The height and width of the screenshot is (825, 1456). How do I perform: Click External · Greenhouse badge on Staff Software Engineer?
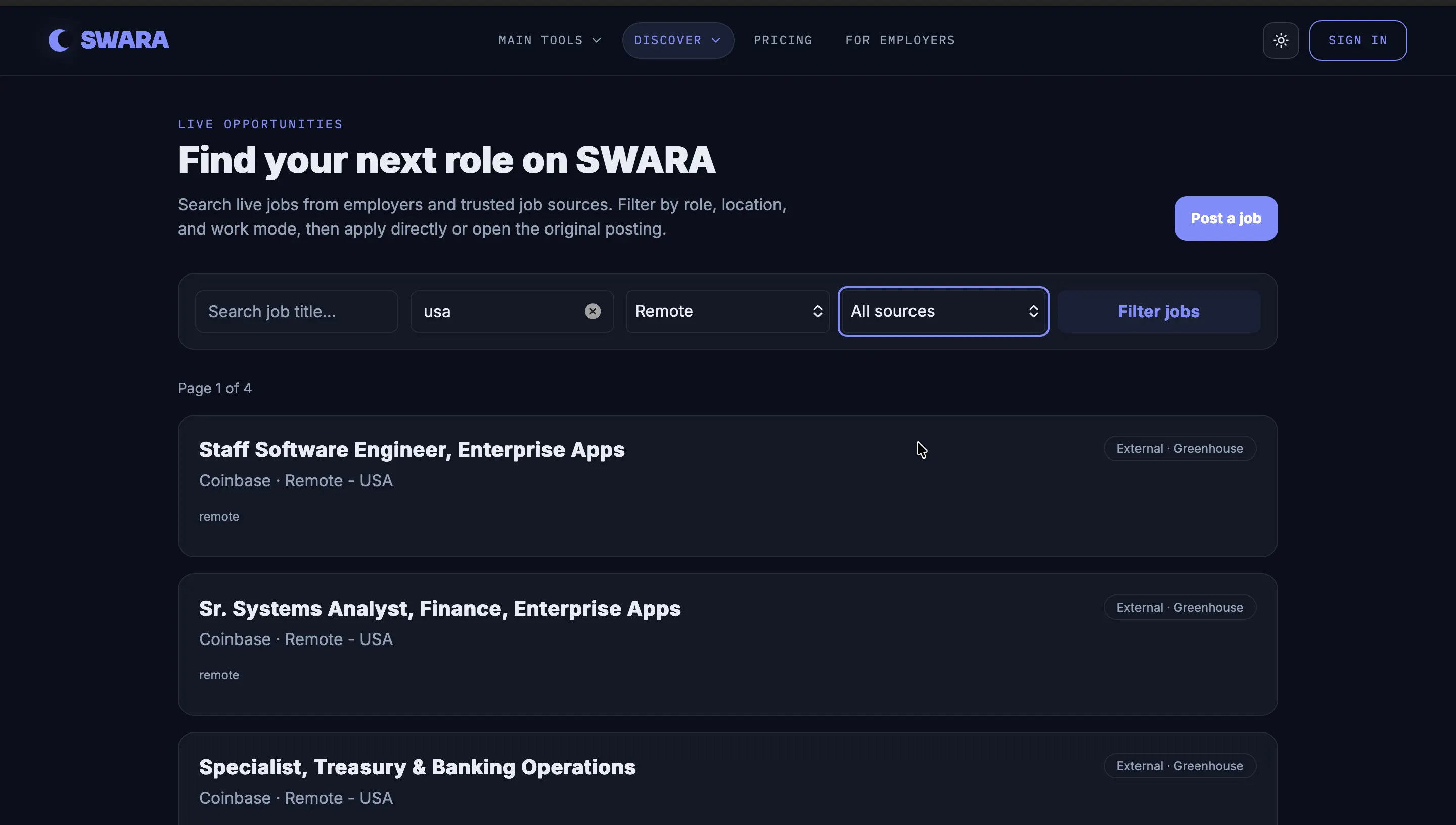coord(1179,449)
